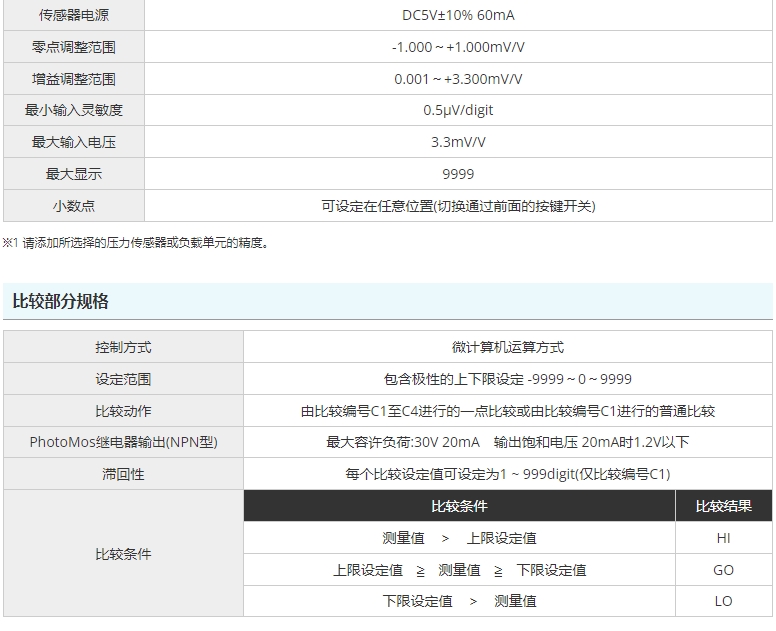Click the 'GO' result cell
The height and width of the screenshot is (631, 776).
pos(724,570)
